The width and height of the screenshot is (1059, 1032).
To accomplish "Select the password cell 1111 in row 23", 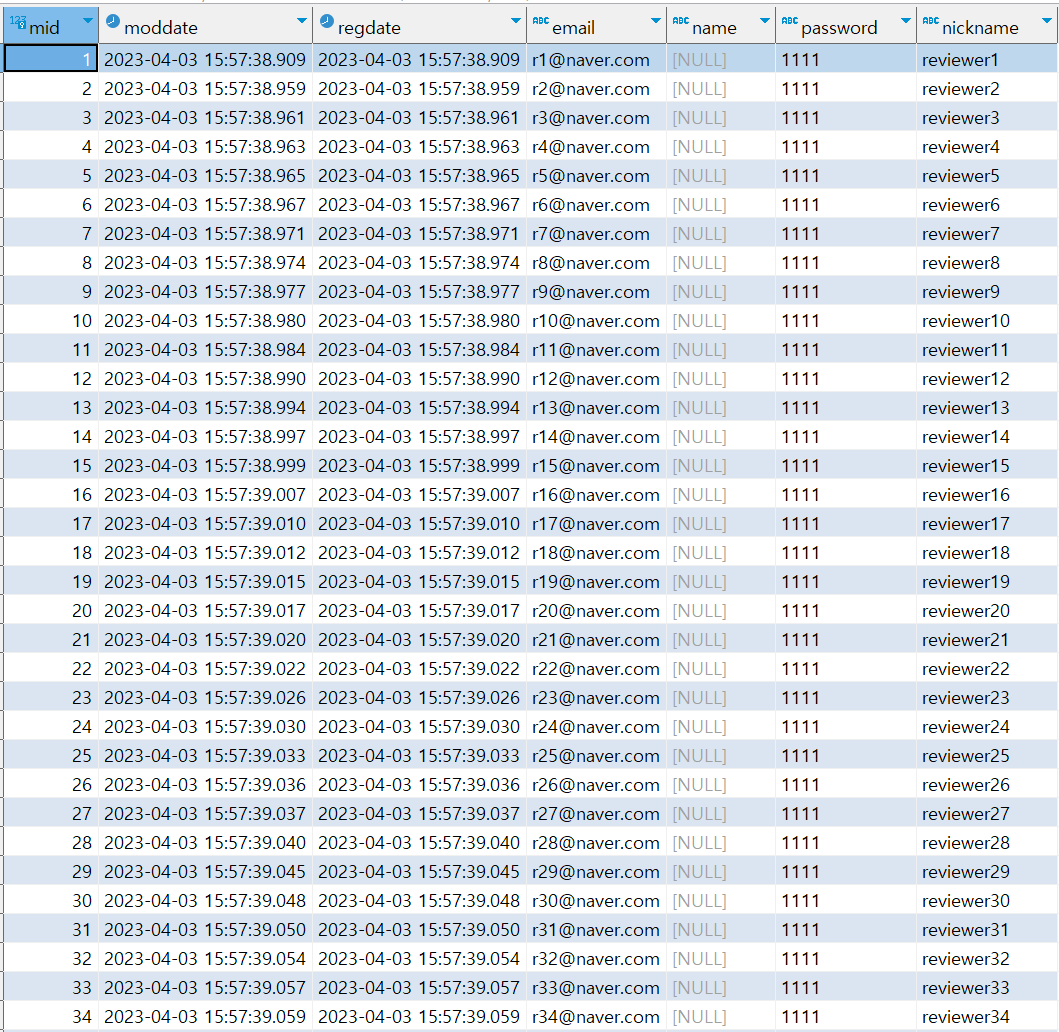I will (846, 698).
